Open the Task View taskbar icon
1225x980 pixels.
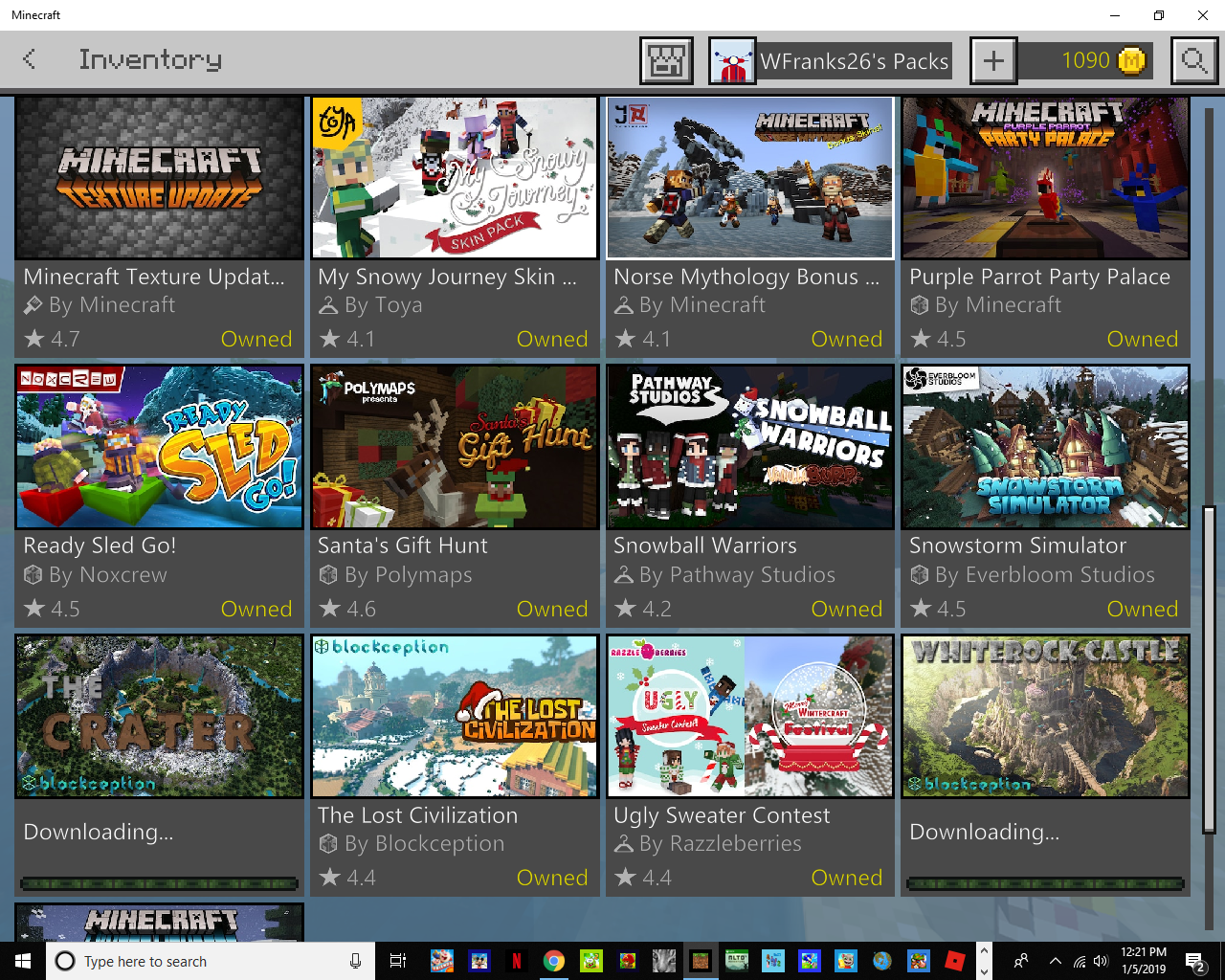[398, 961]
